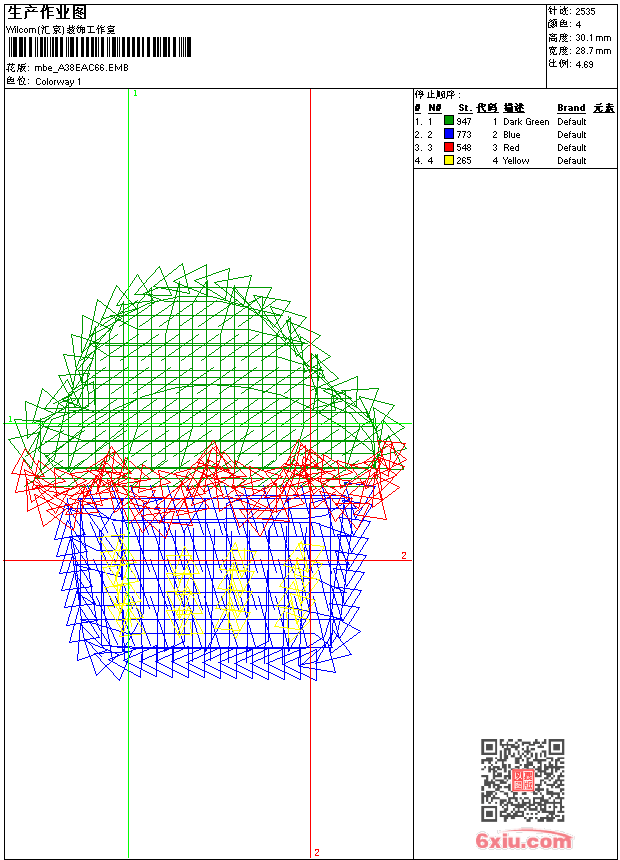Click the QR code image

pos(523,780)
